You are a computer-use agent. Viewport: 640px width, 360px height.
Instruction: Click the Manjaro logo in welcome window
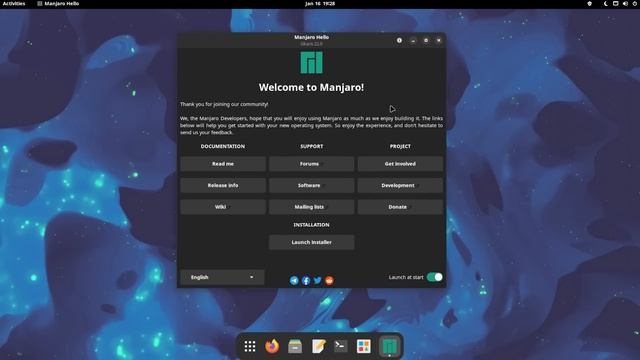tap(311, 62)
